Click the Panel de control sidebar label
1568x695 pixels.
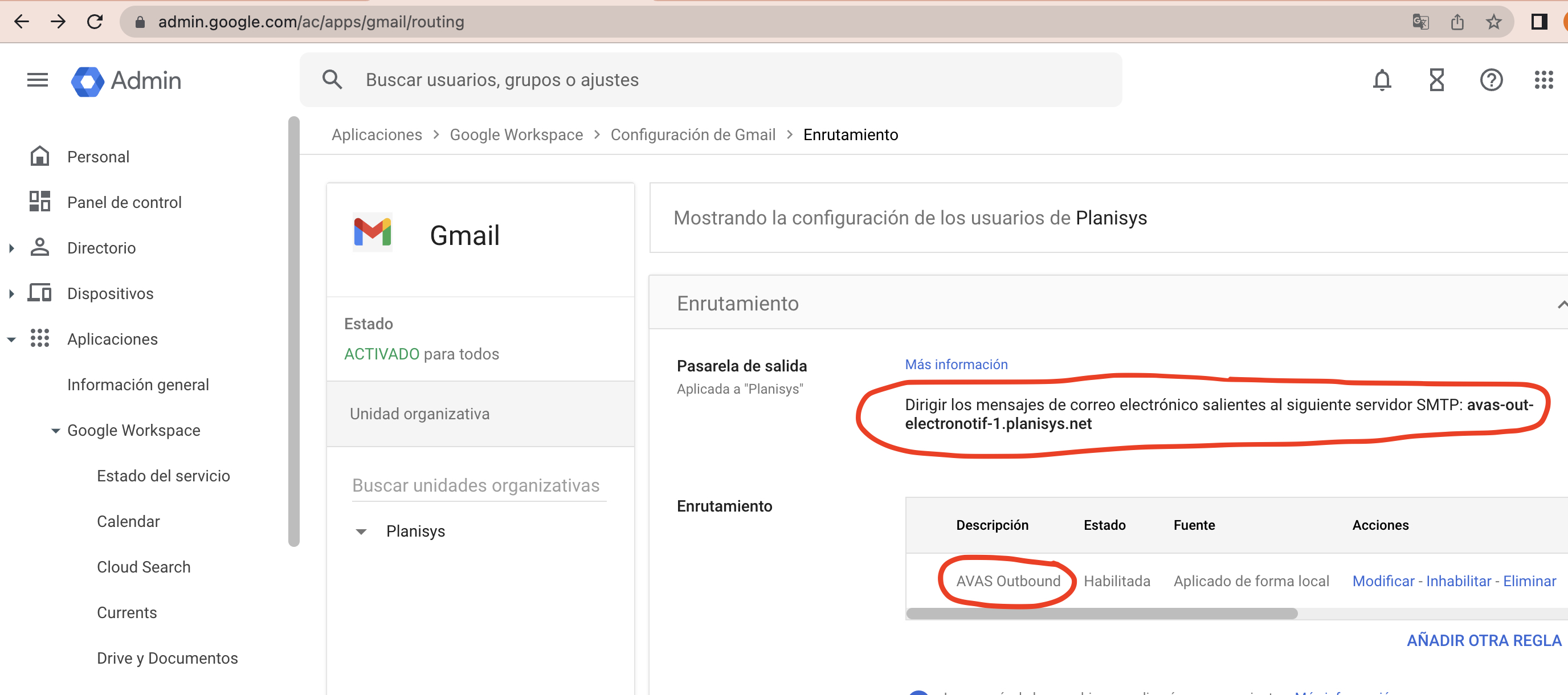(x=124, y=202)
